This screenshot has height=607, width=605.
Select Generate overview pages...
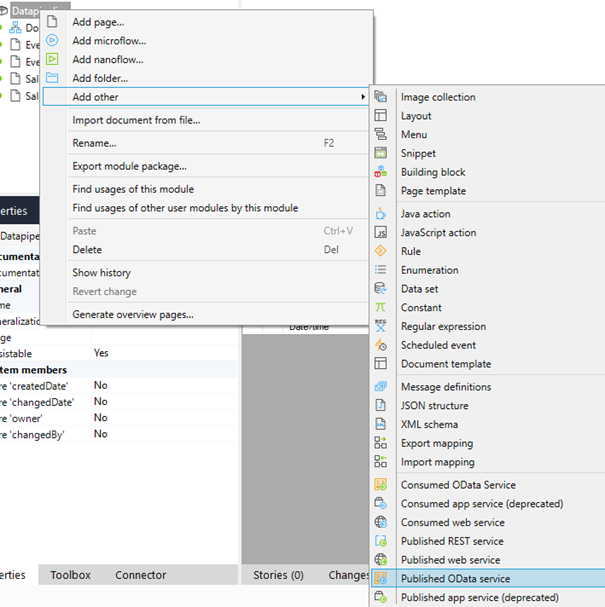pos(133,314)
